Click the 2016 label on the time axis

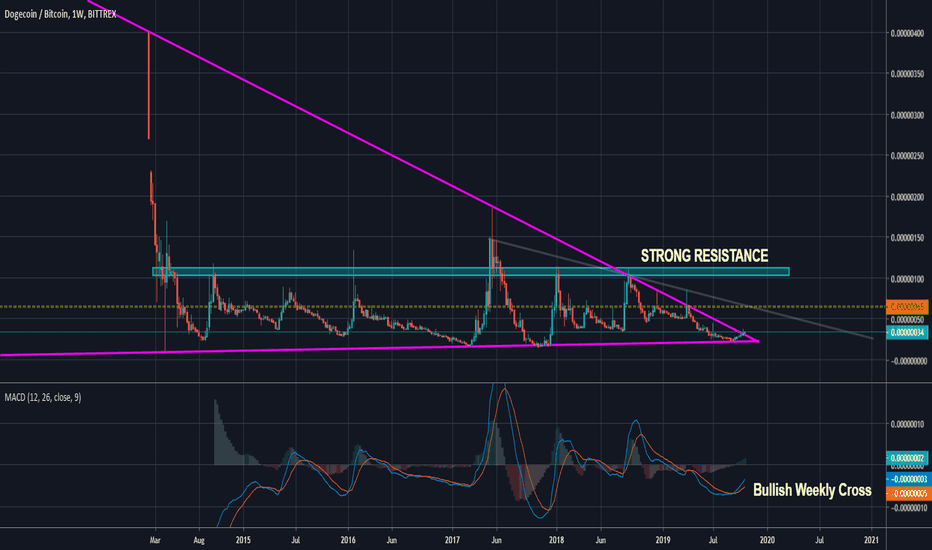348,540
